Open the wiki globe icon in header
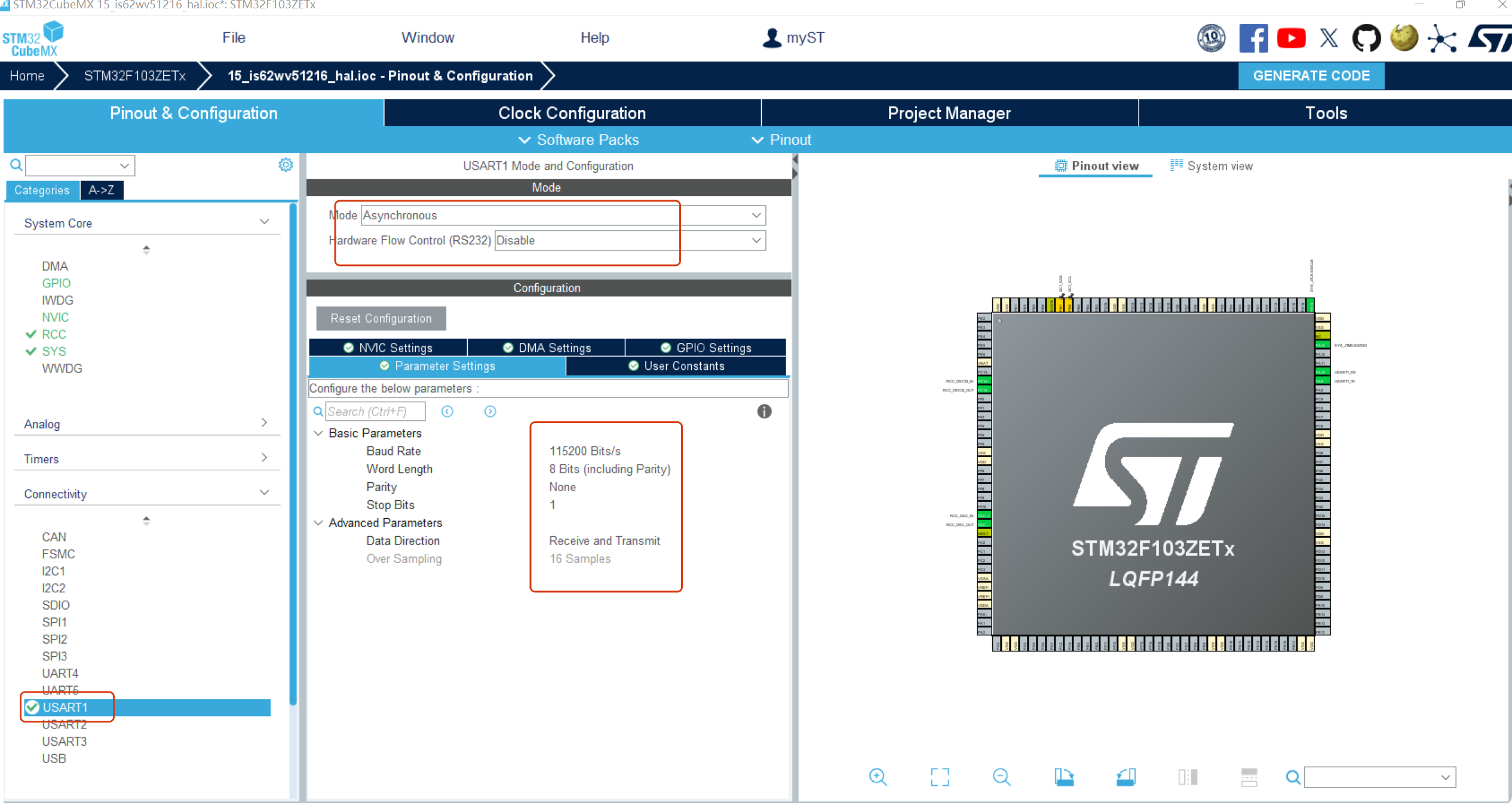1512x805 pixels. pyautogui.click(x=1404, y=38)
